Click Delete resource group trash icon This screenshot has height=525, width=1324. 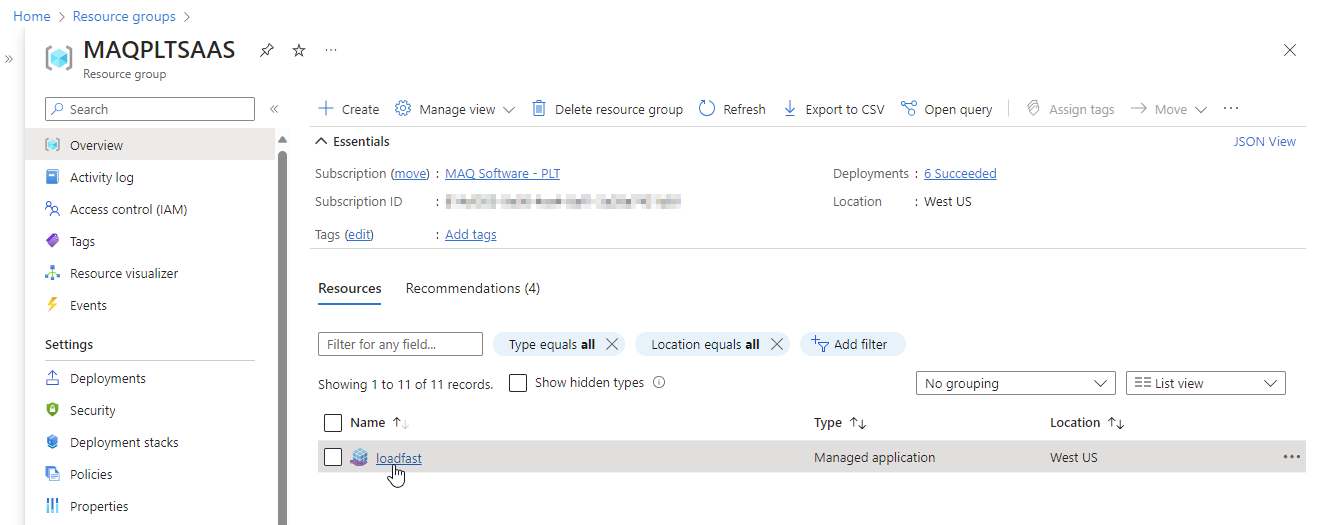point(539,109)
